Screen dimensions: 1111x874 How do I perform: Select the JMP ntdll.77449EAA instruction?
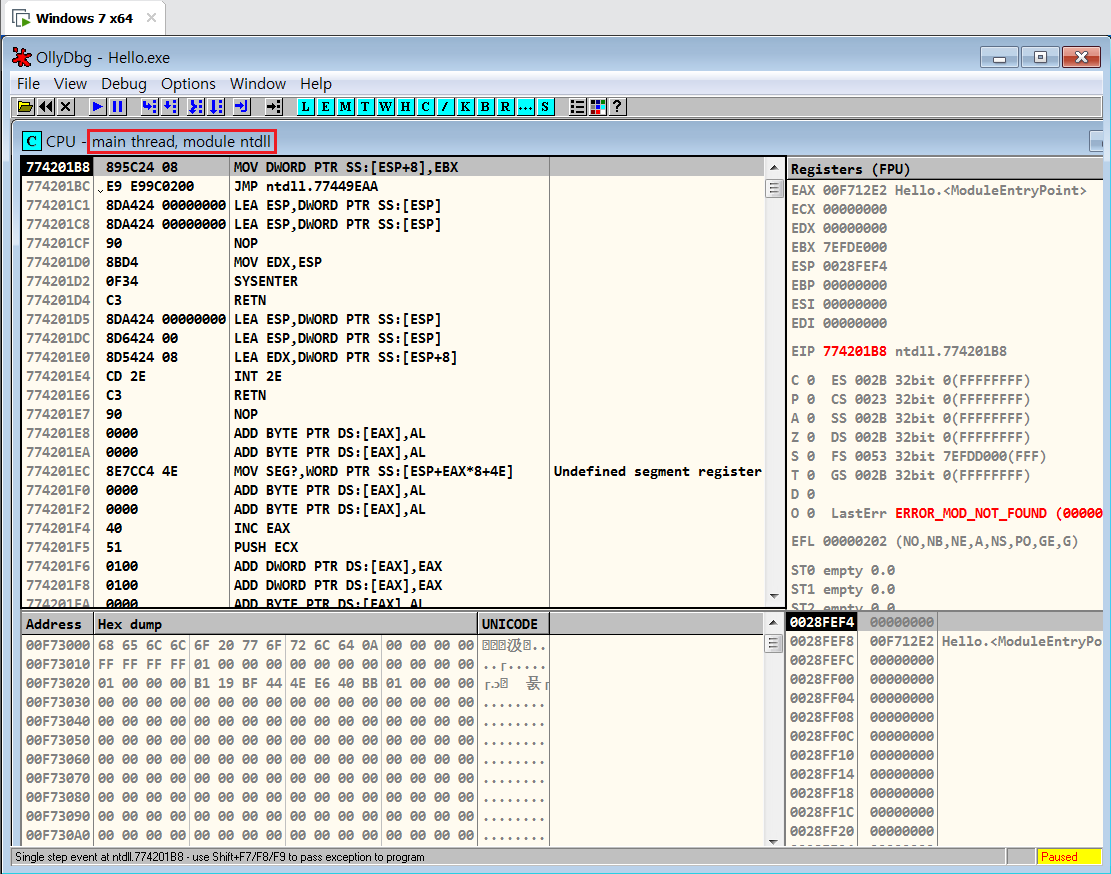click(x=305, y=186)
